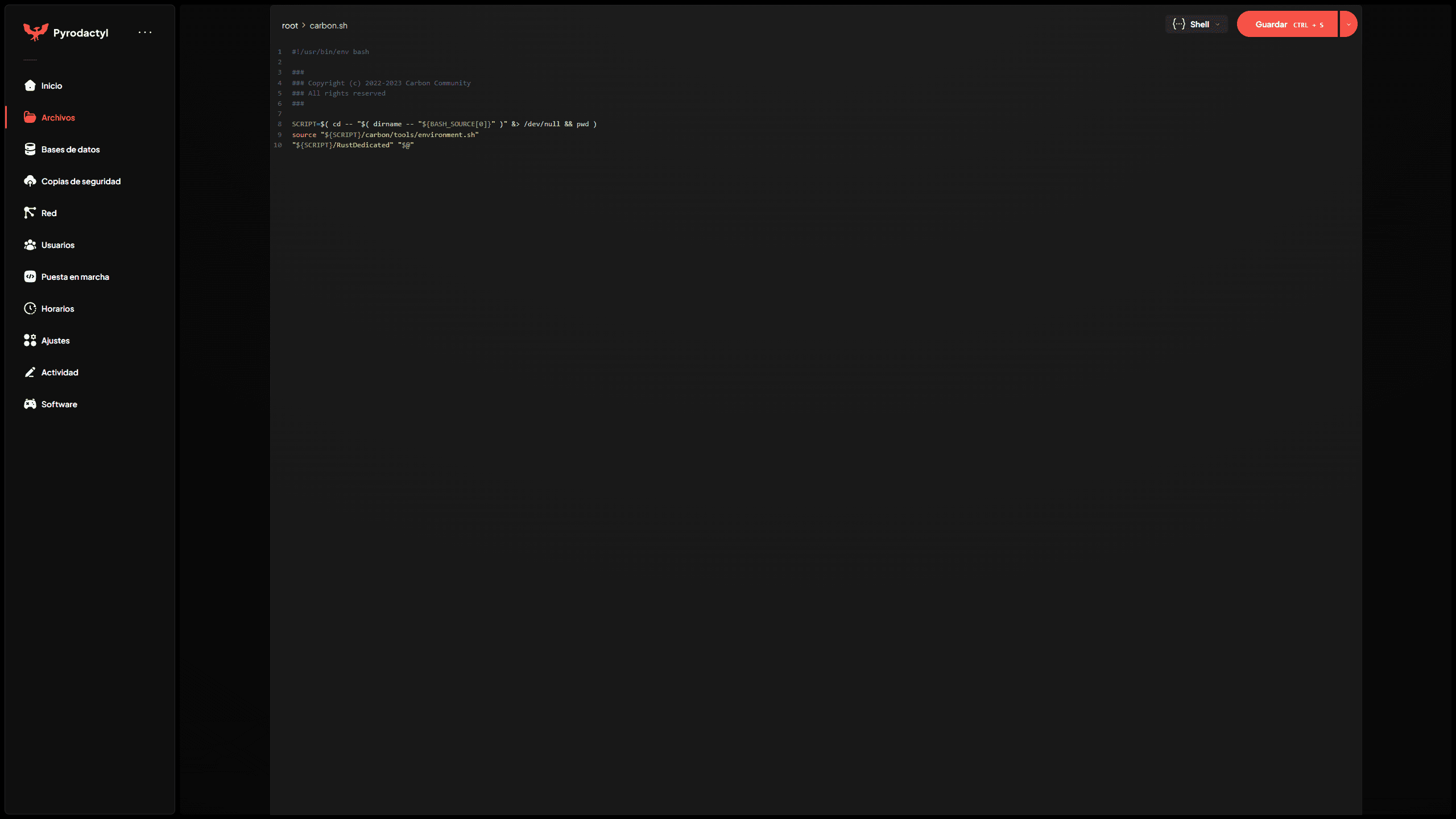
Task: Click the carbon.sh breadcrumb filename
Action: tap(328, 26)
